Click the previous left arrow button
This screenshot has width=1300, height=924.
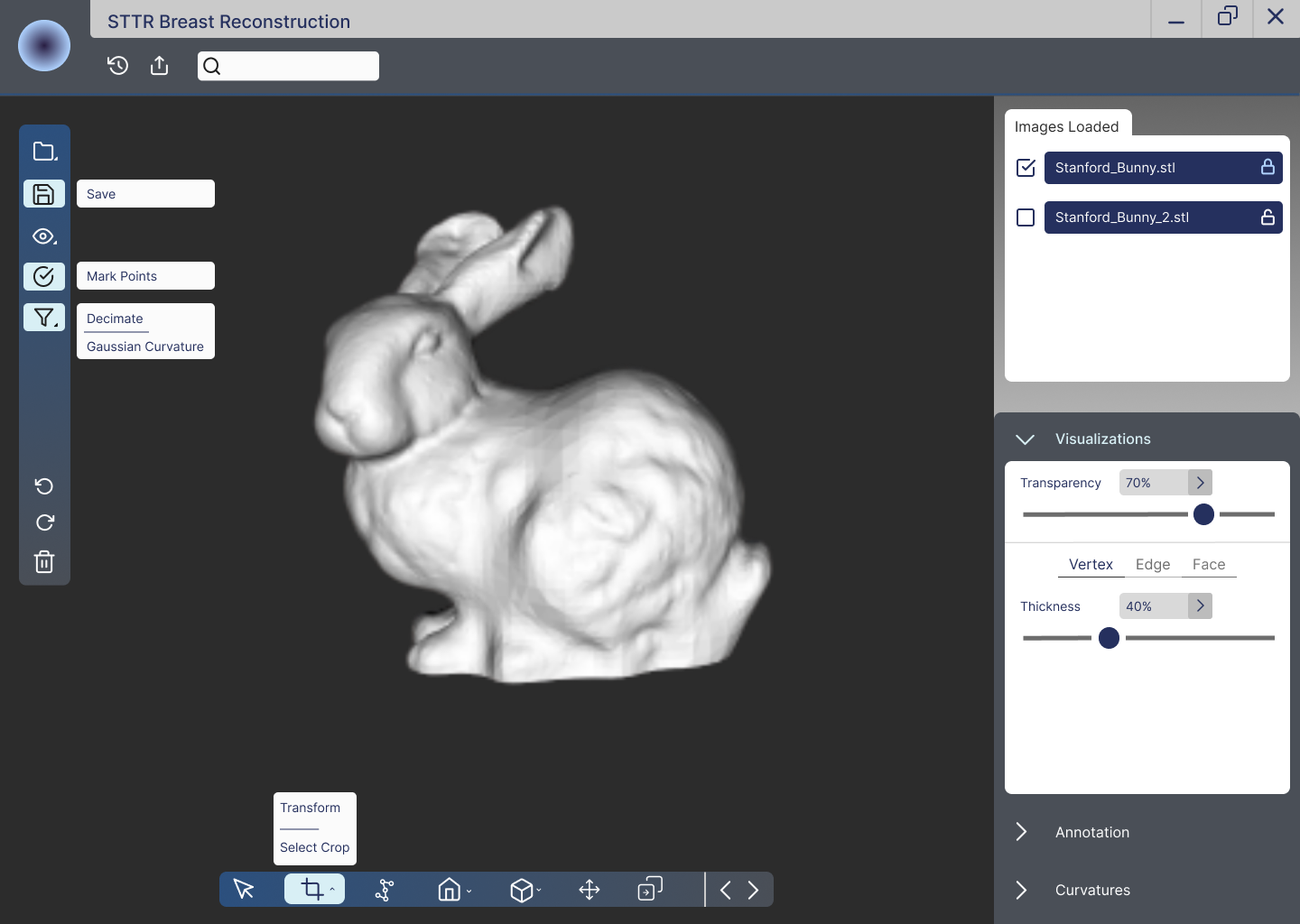[x=726, y=891]
